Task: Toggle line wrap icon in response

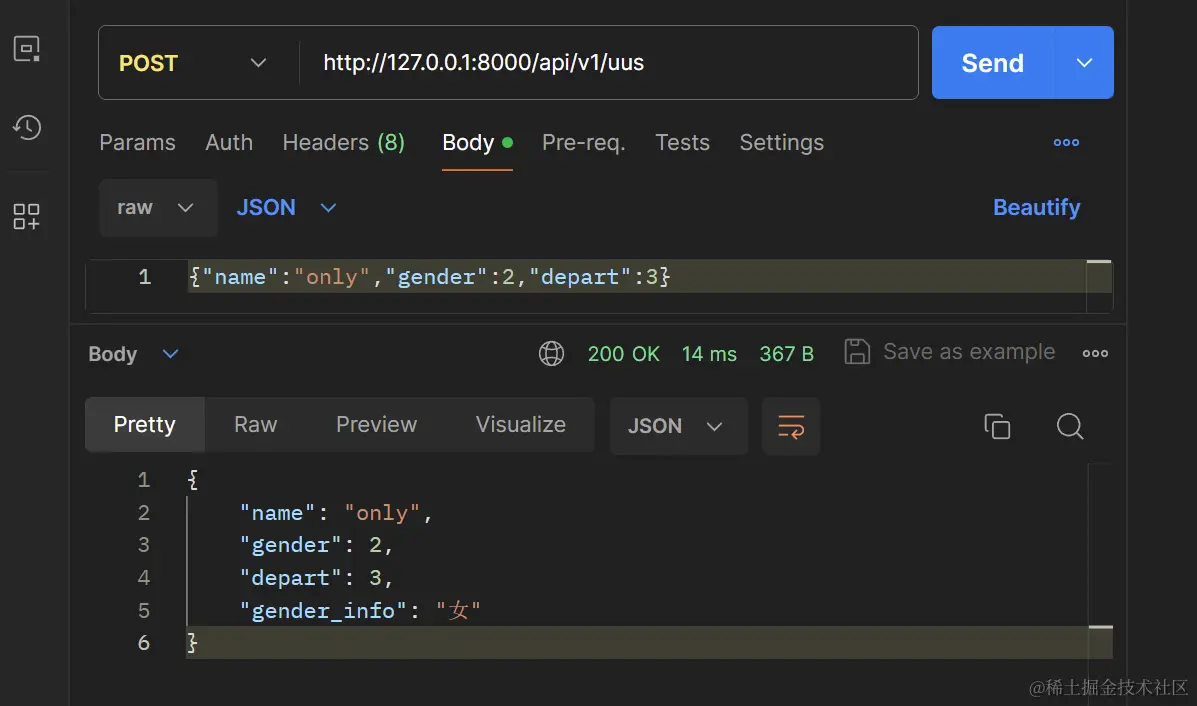Action: (791, 426)
